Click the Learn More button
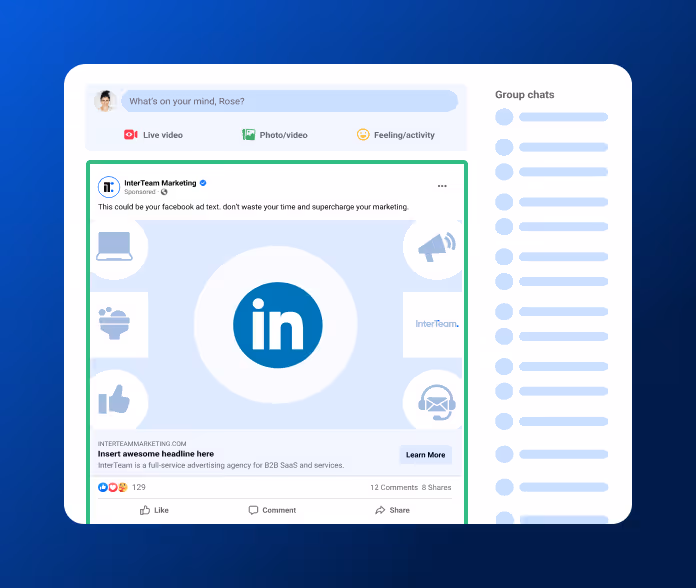The height and width of the screenshot is (588, 696). [x=426, y=455]
